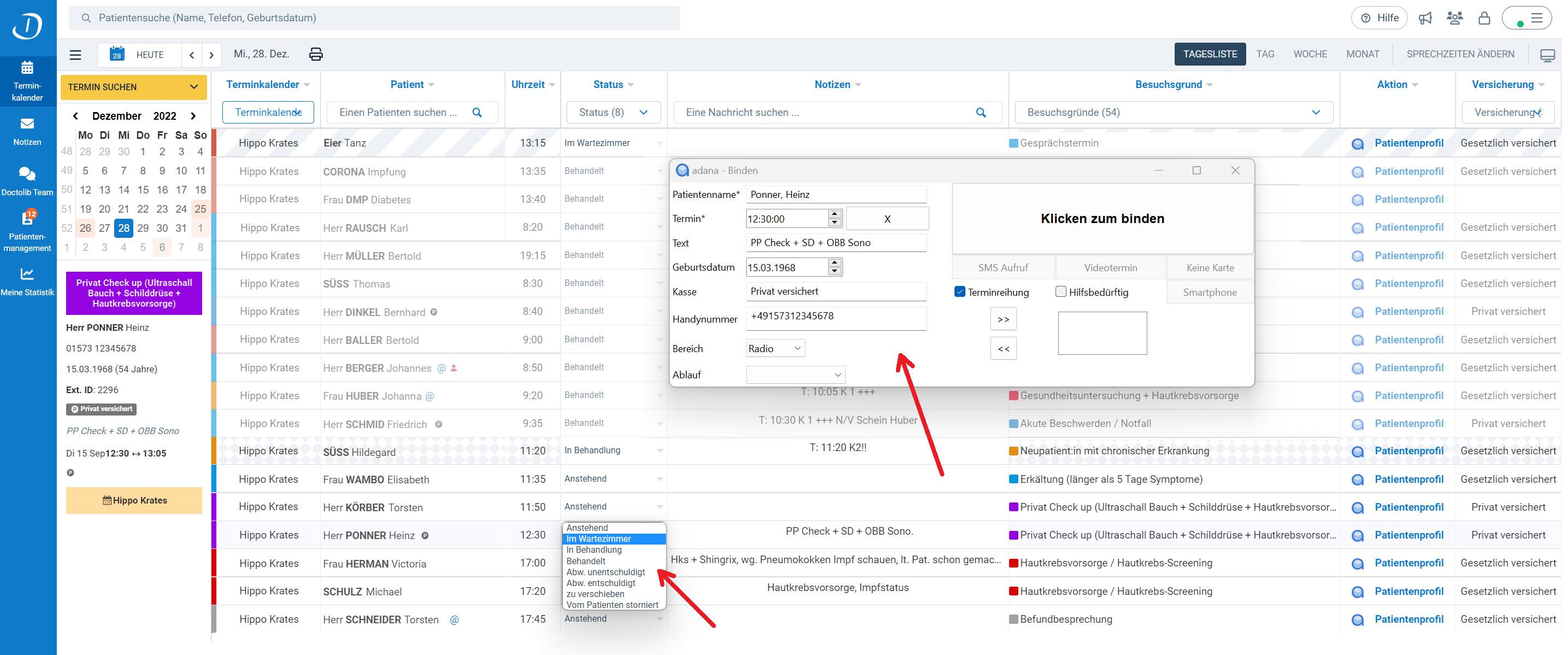
Task: Click the Klicken zum binden button
Action: point(1102,219)
